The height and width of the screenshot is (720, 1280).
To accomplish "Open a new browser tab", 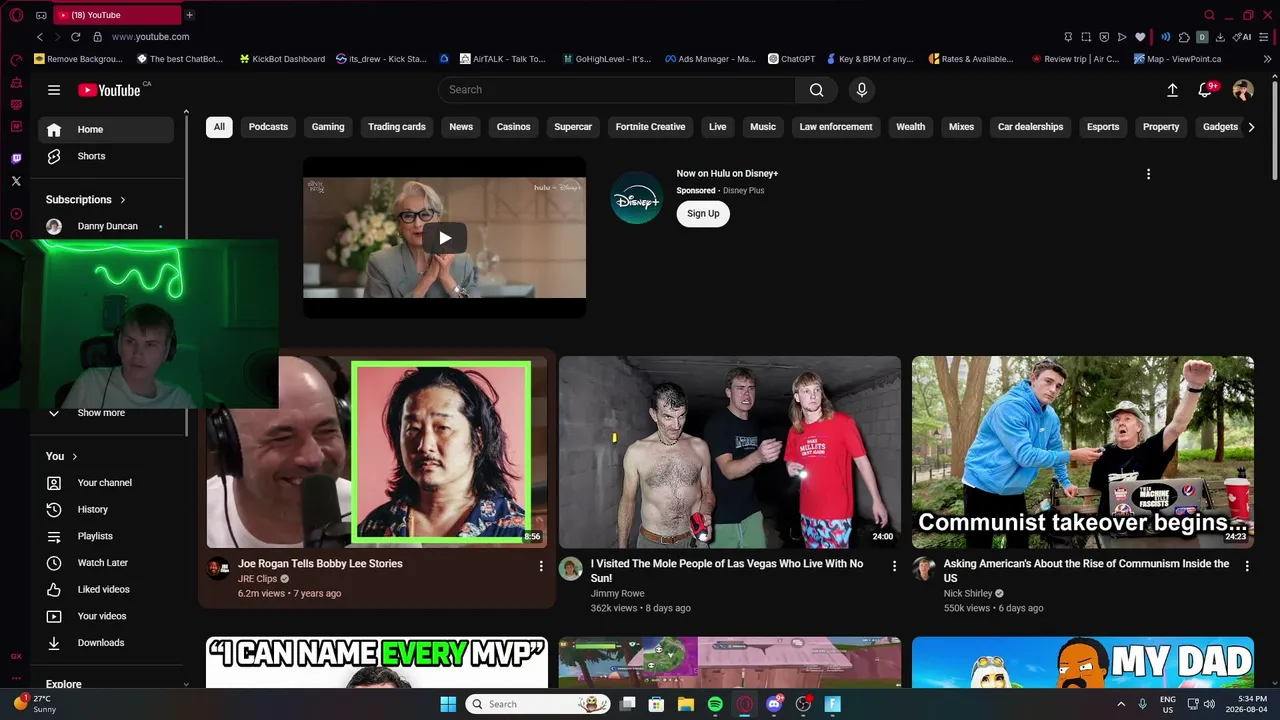I will coord(190,15).
